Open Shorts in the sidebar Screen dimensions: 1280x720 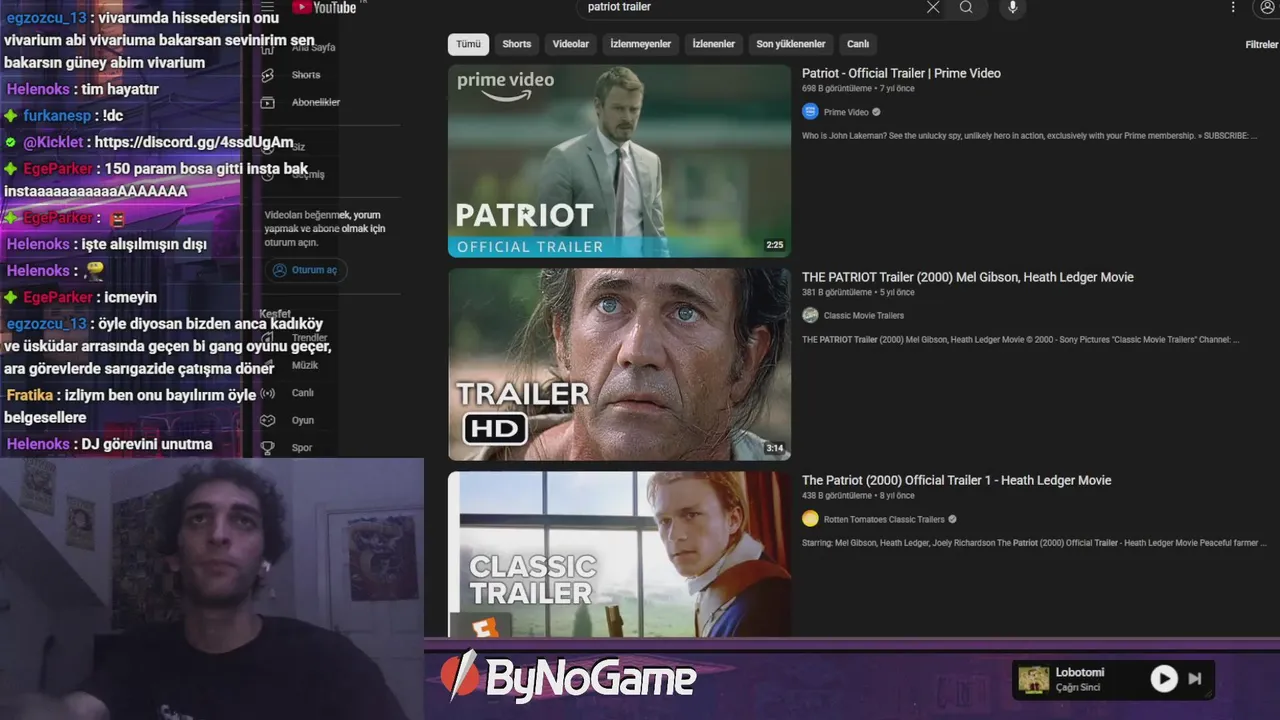click(306, 75)
